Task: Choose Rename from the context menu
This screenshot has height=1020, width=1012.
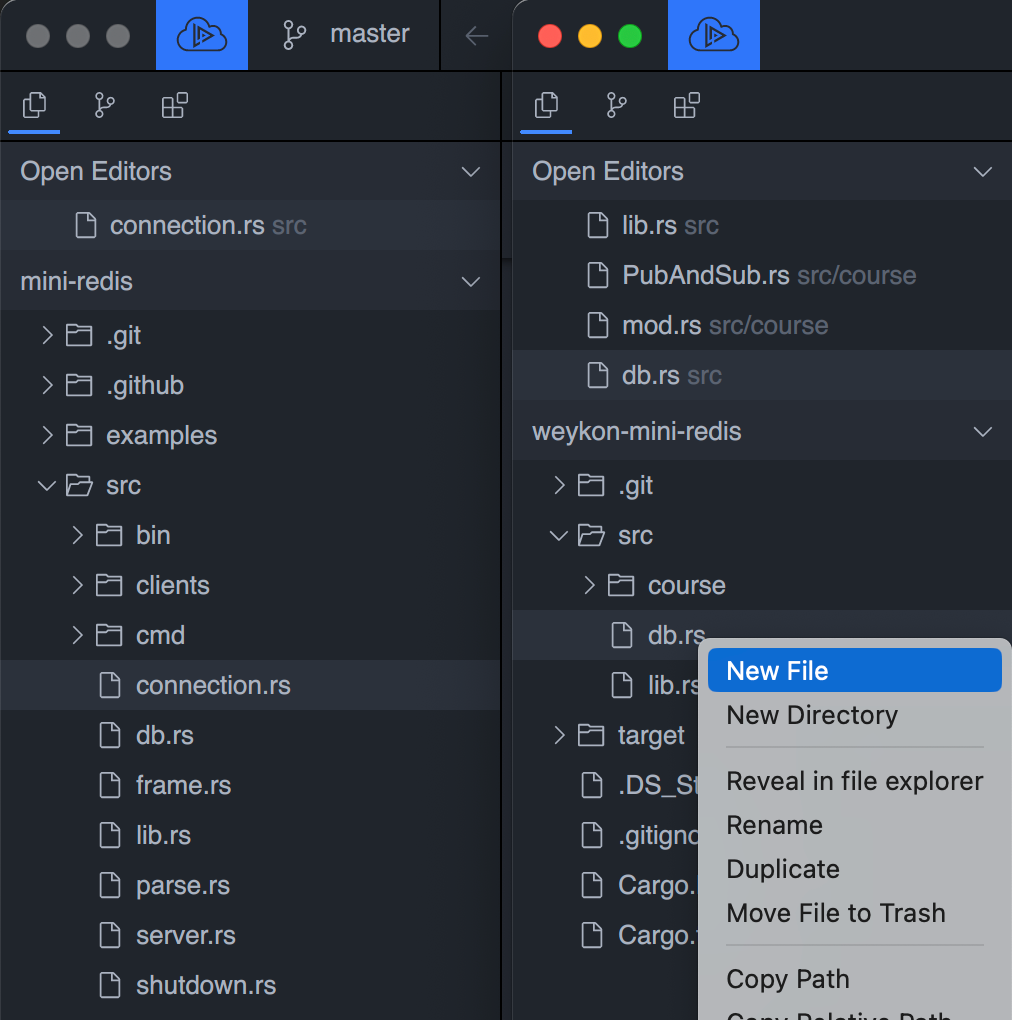Action: point(774,825)
